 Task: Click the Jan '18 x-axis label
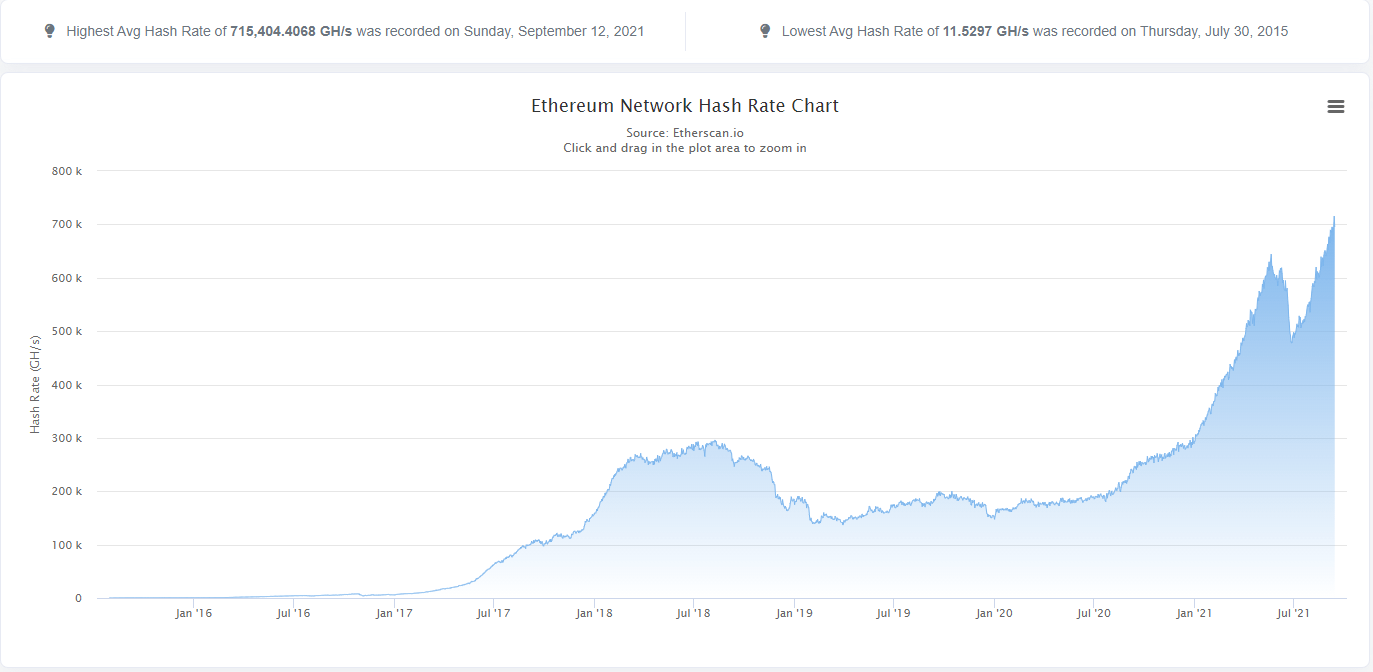(x=594, y=613)
